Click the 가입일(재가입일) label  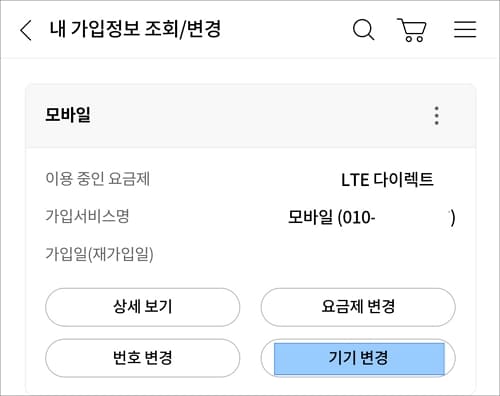tap(99, 254)
